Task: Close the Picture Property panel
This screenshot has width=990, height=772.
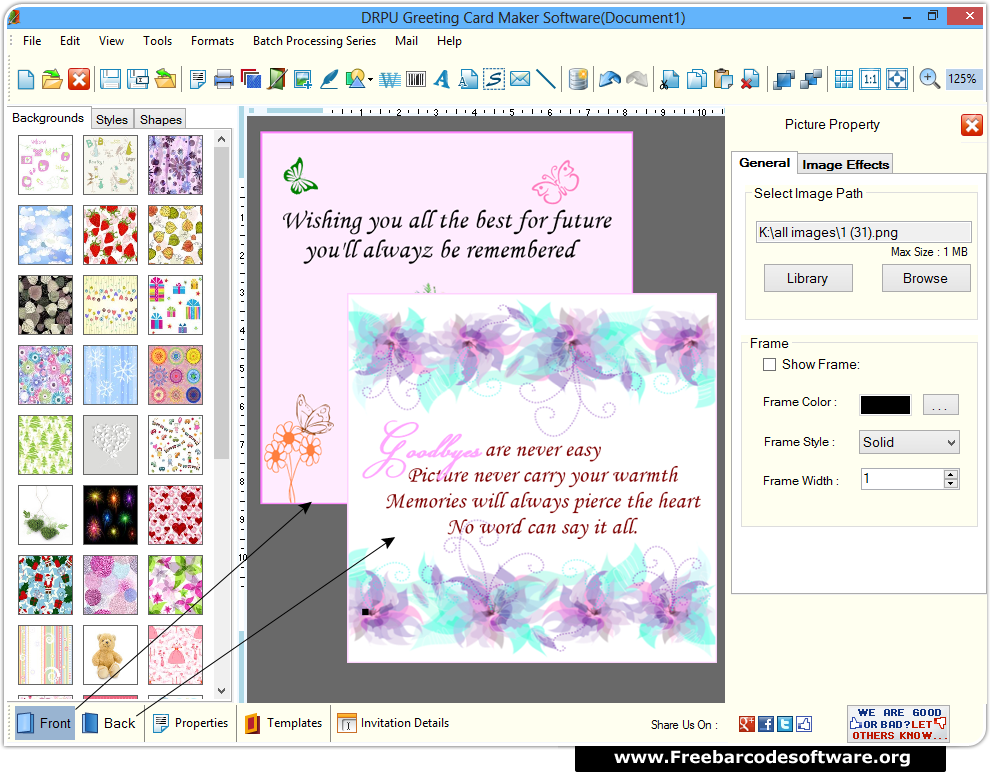Action: [972, 125]
